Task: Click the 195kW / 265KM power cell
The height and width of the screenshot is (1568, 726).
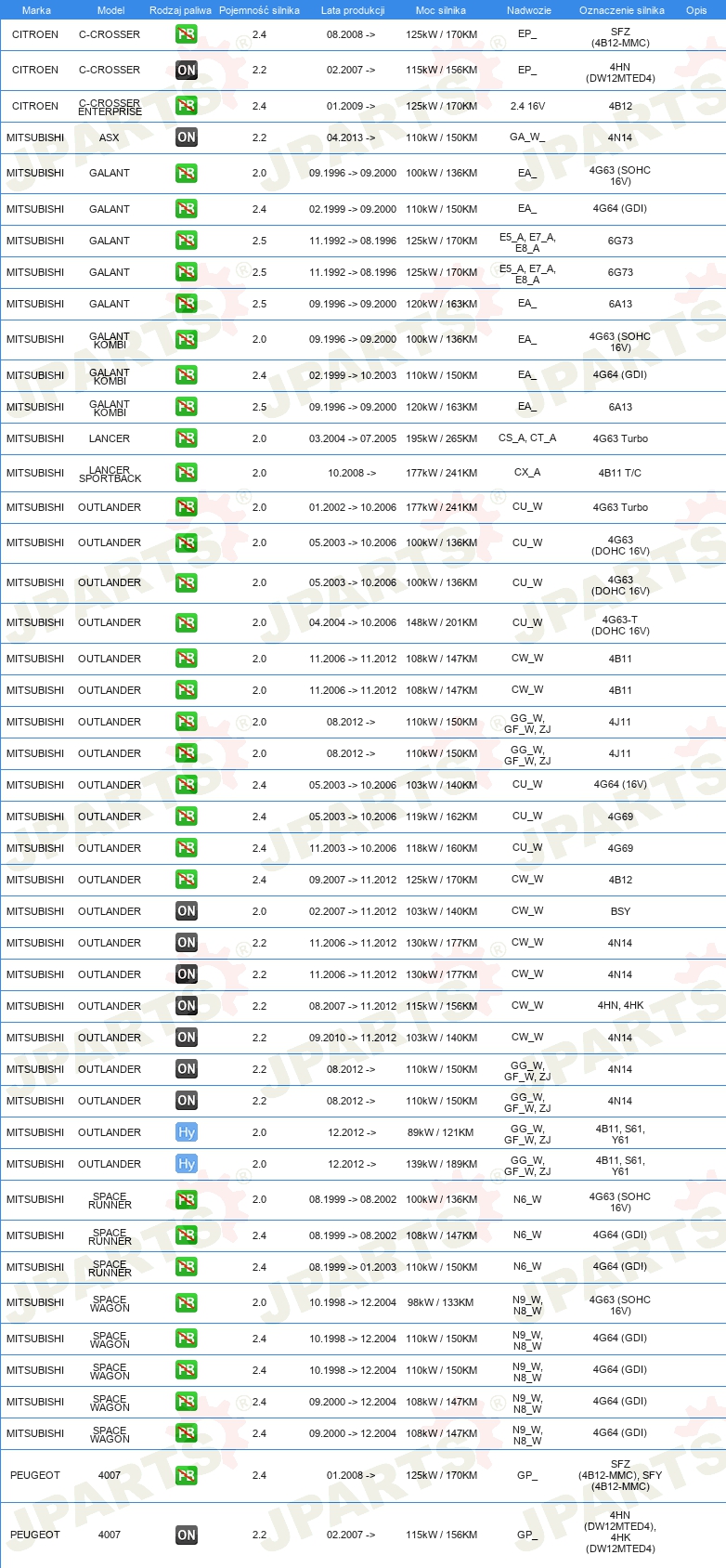Action: coord(442,438)
